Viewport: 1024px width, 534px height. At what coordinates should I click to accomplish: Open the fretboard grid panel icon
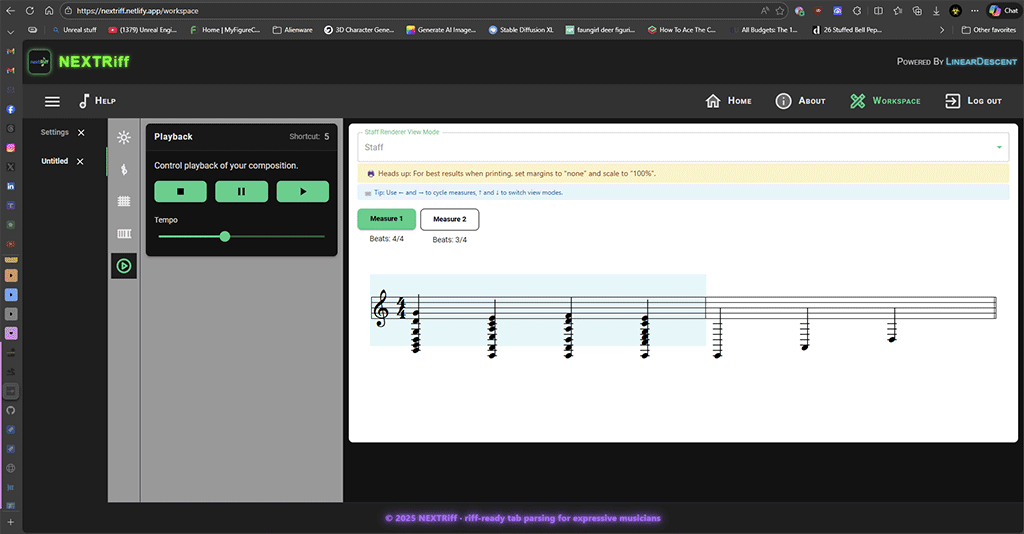pyautogui.click(x=124, y=201)
